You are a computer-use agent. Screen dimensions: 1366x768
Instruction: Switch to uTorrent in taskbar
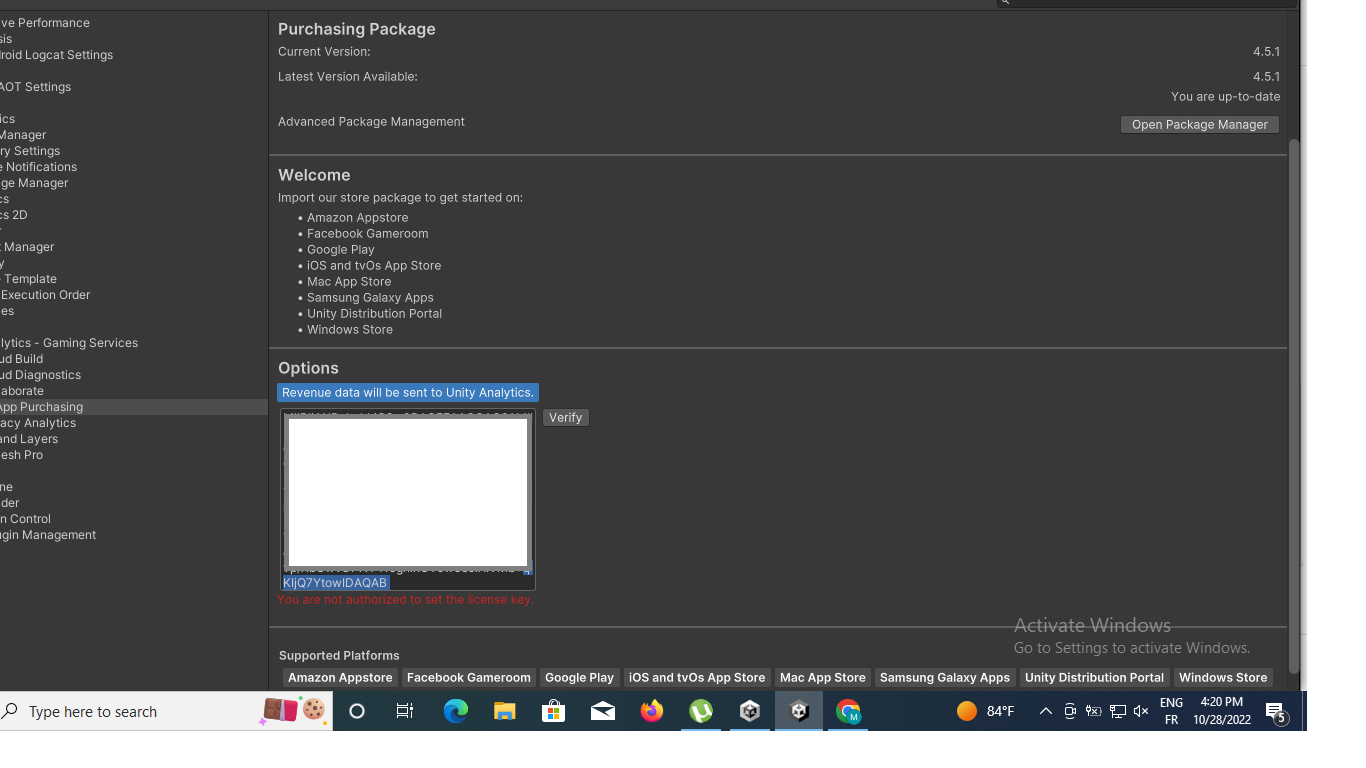pyautogui.click(x=701, y=711)
